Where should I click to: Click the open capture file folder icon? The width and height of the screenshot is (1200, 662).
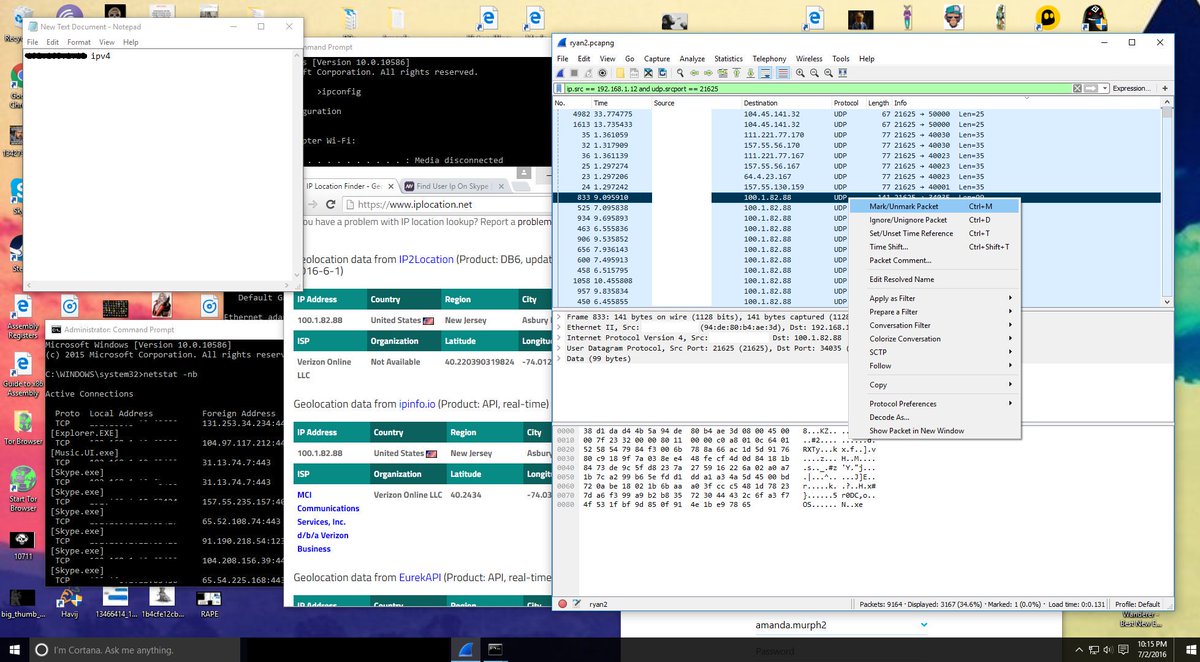point(620,73)
